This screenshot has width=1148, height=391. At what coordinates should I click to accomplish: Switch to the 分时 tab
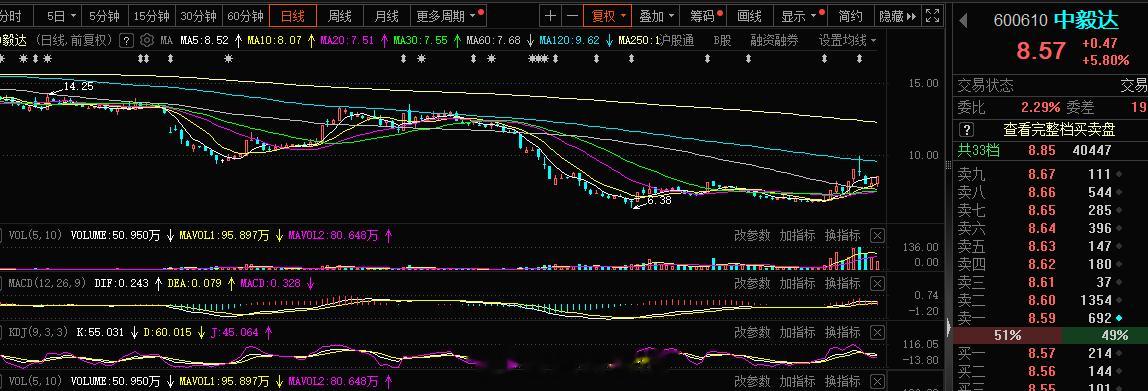10,16
